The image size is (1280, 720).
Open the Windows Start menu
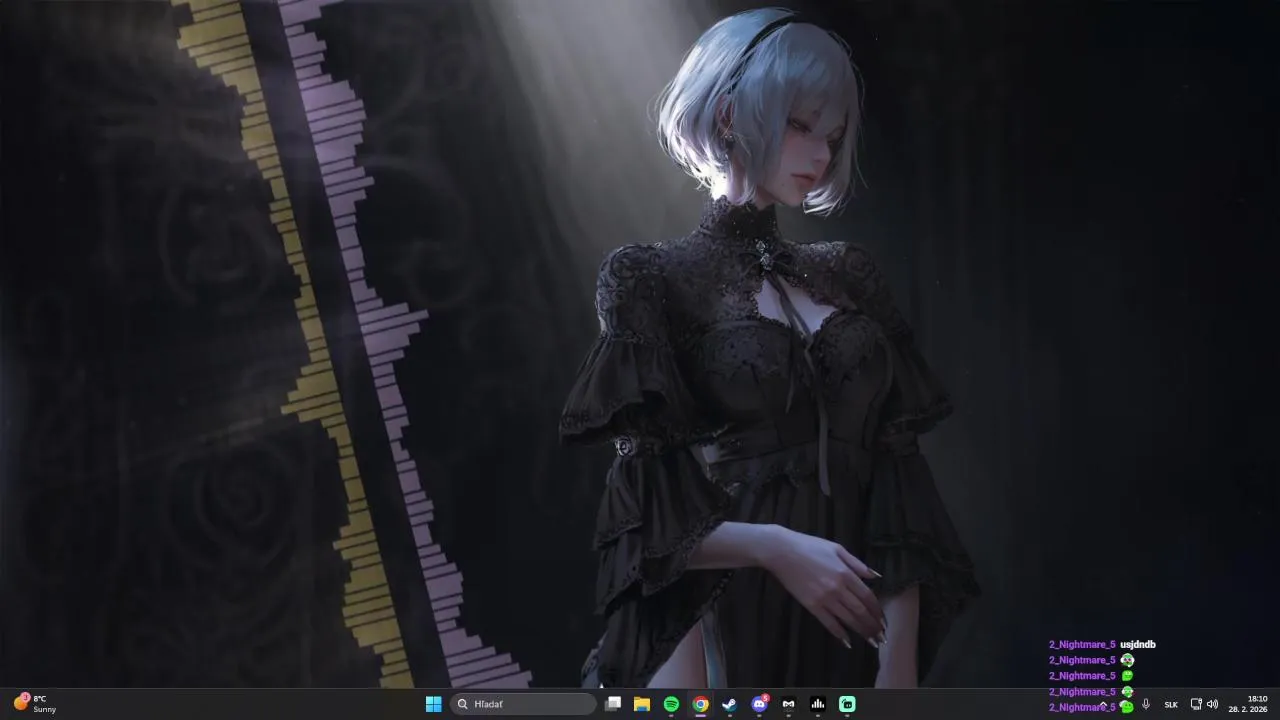coord(433,704)
